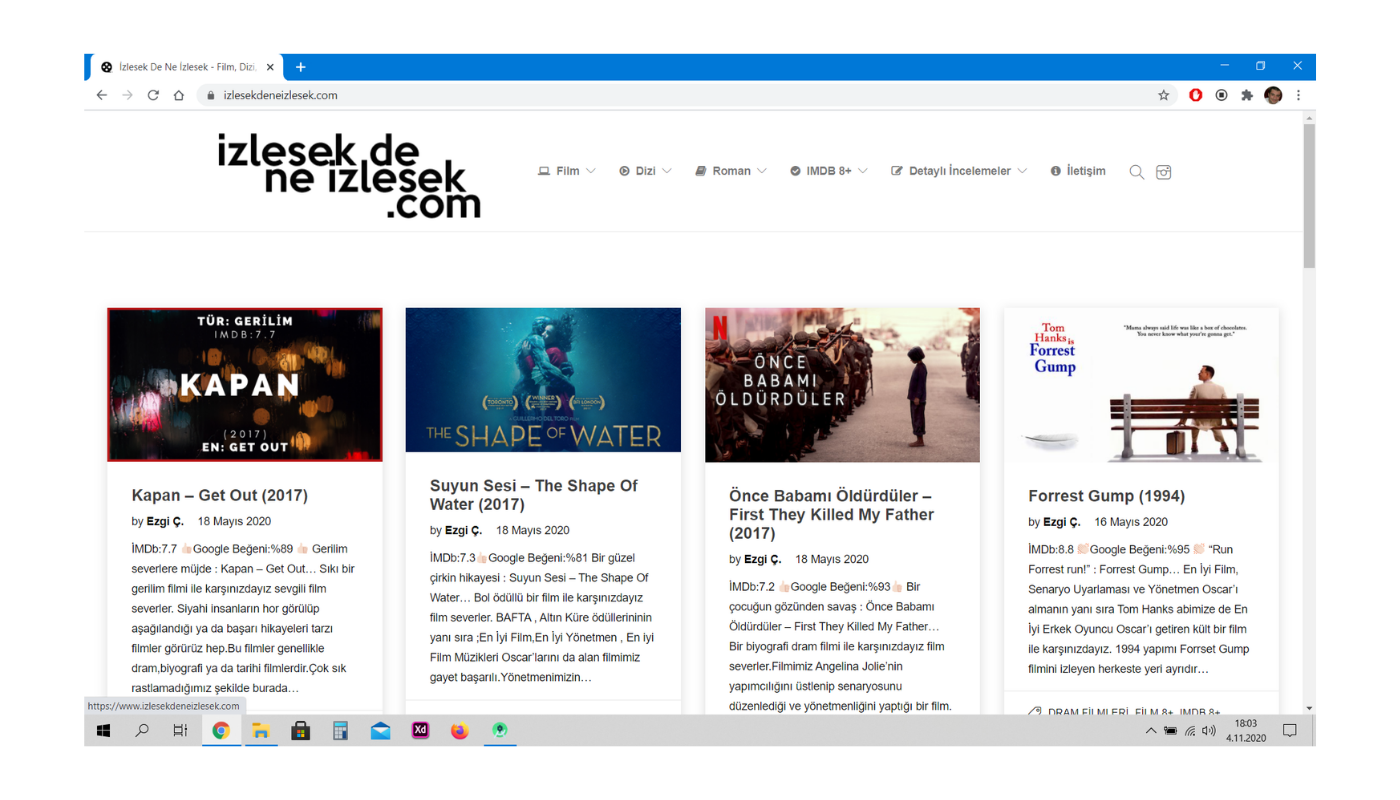
Task: Click the scrollbar down arrow
Action: [x=1309, y=708]
